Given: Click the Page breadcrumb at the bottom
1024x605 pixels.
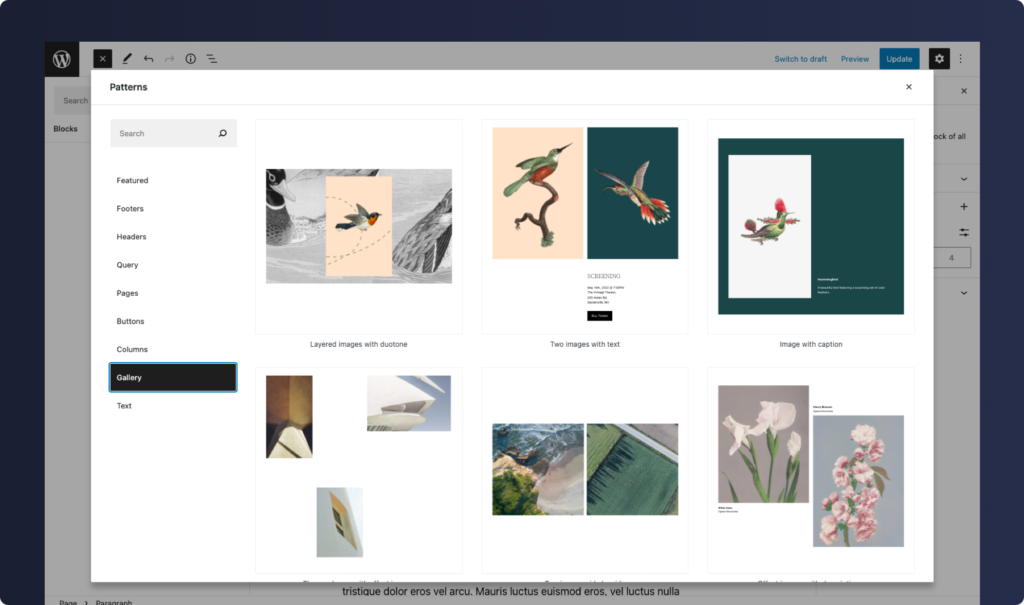Looking at the screenshot, I should click(68, 602).
